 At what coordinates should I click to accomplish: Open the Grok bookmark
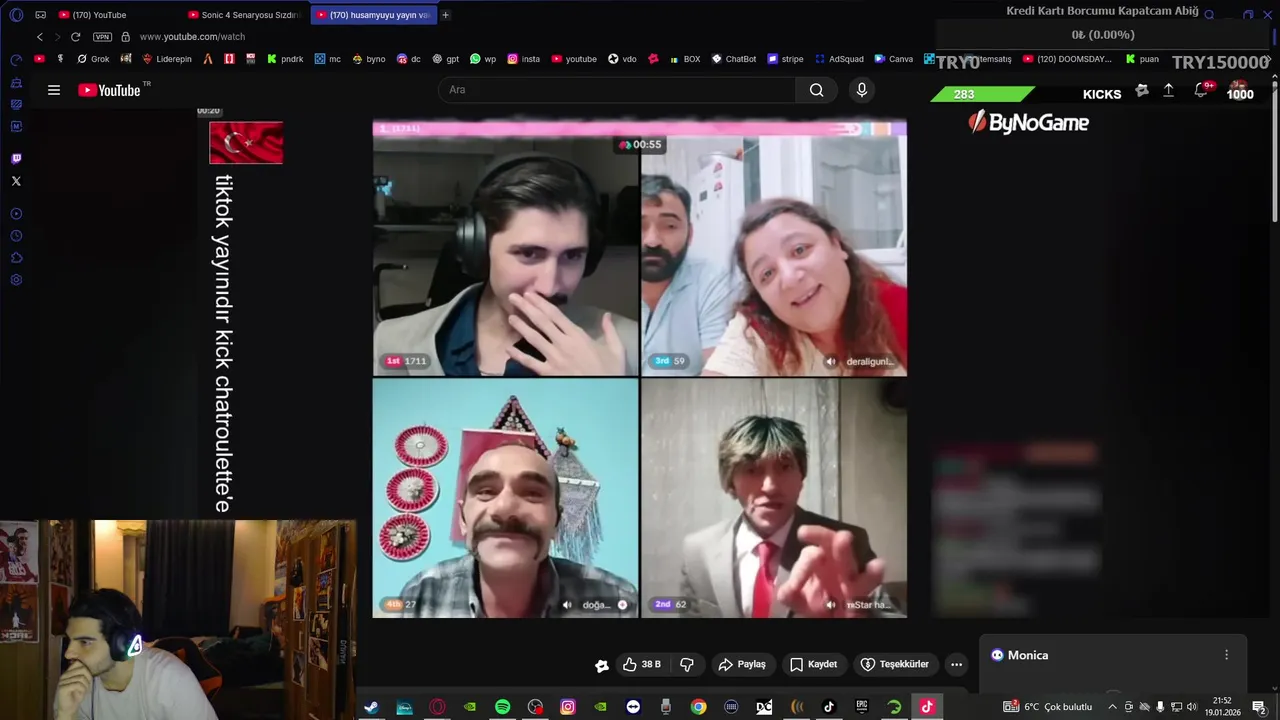(94, 59)
